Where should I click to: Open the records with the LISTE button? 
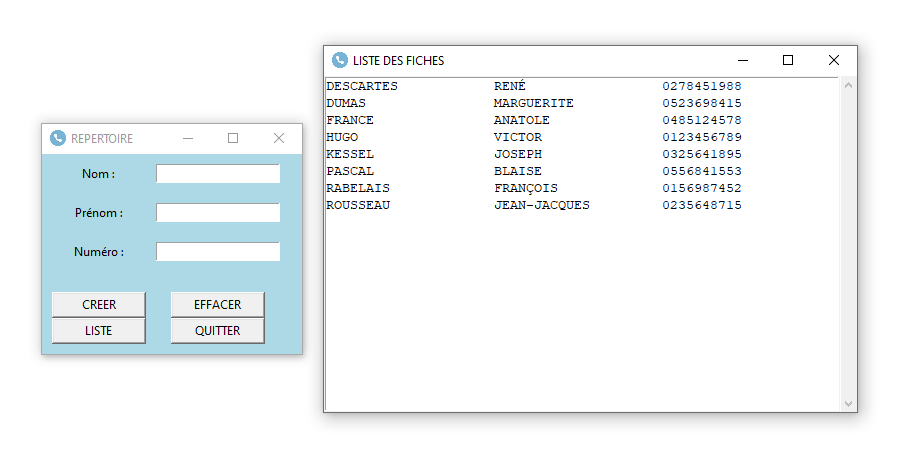(98, 331)
